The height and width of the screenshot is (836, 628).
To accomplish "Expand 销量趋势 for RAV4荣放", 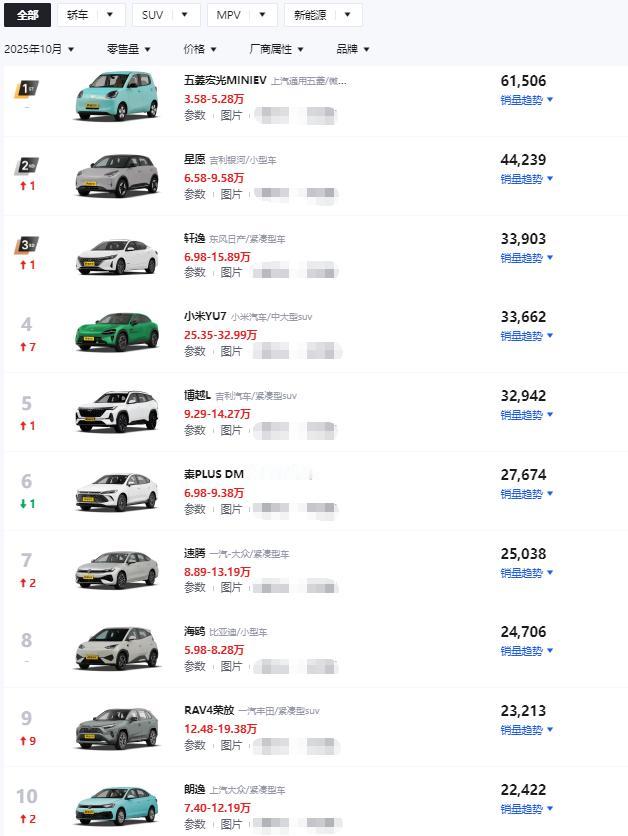I will pyautogui.click(x=522, y=729).
